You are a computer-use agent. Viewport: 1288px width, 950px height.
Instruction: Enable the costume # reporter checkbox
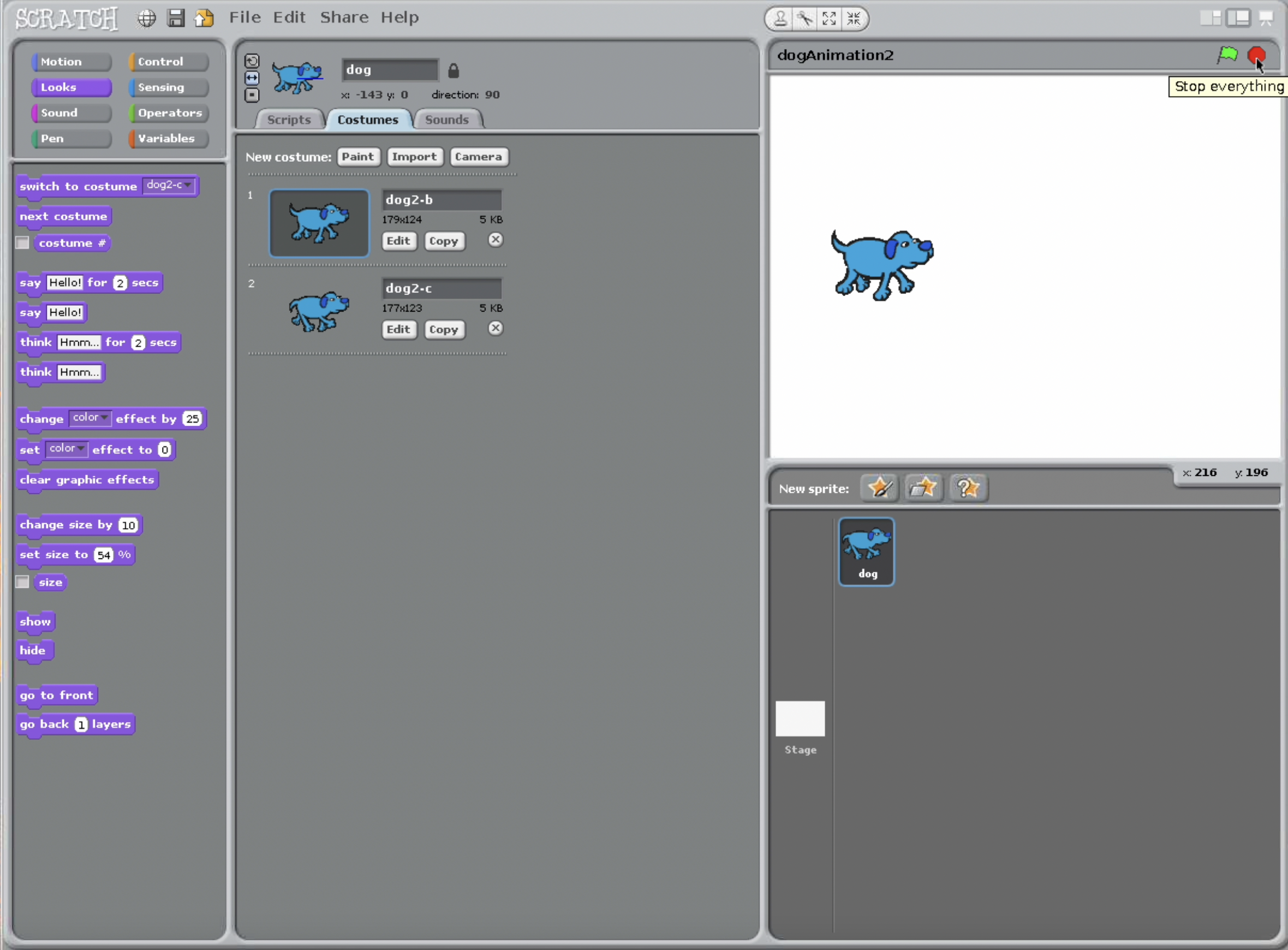pyautogui.click(x=22, y=242)
